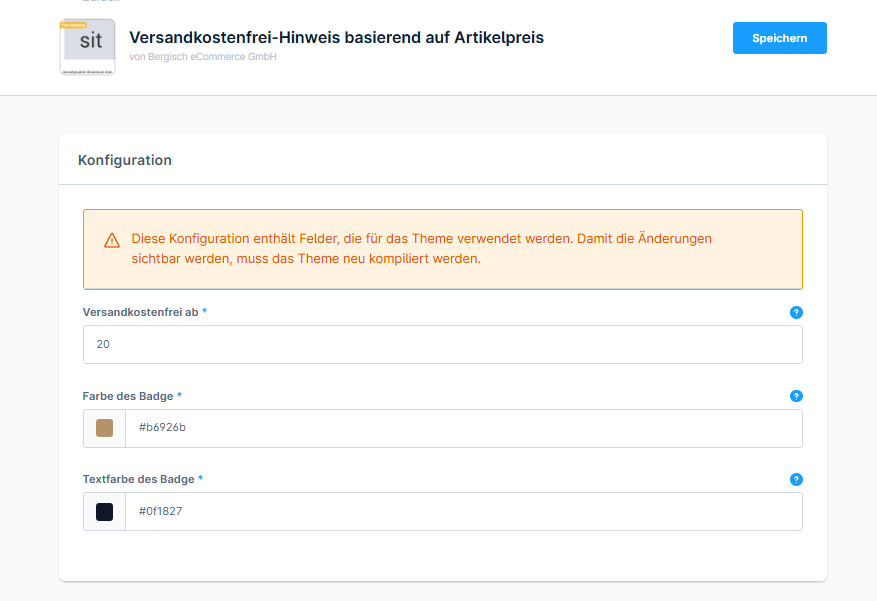The image size is (877, 601).
Task: Click the Versandkostenfrei ab field label
Action: pyautogui.click(x=140, y=312)
